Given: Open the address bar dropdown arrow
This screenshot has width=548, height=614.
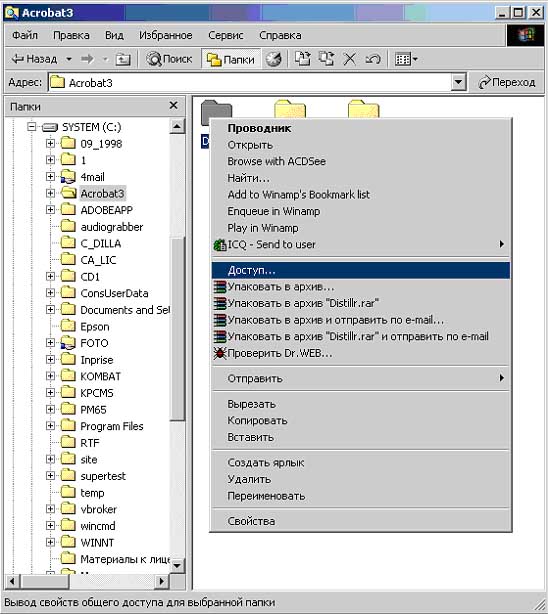Looking at the screenshot, I should point(458,83).
